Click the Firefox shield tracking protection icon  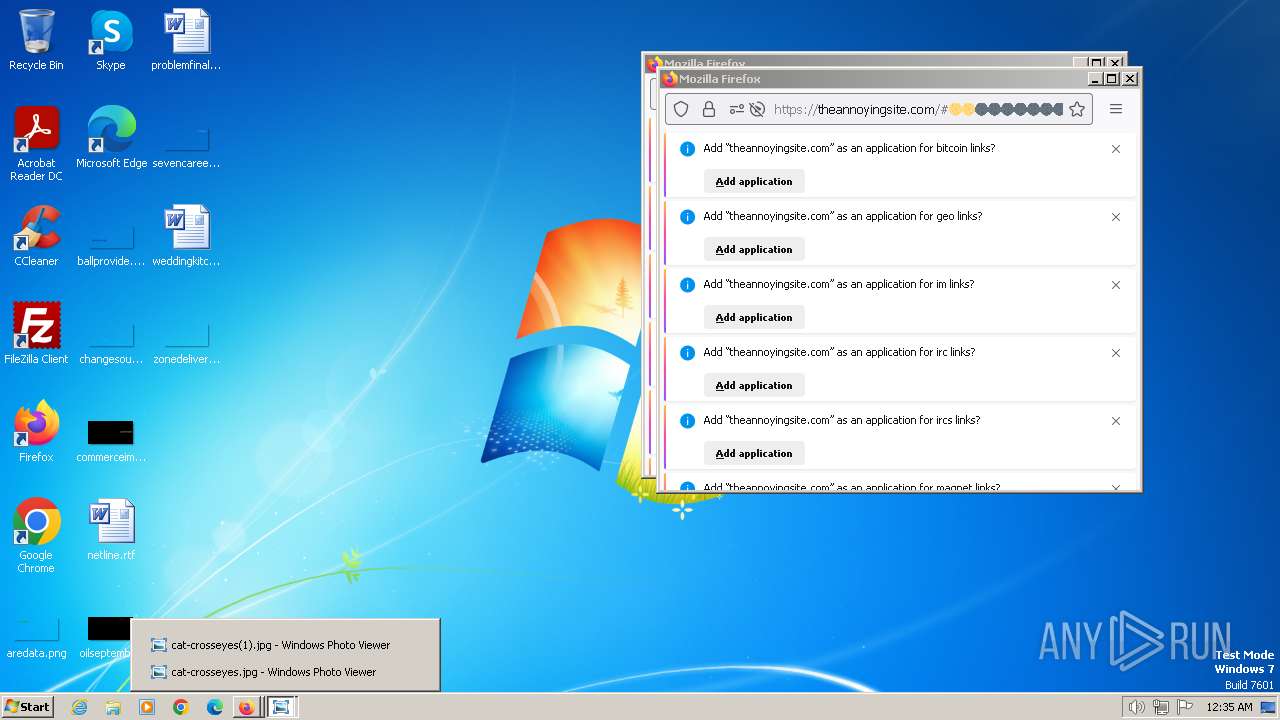tap(681, 110)
